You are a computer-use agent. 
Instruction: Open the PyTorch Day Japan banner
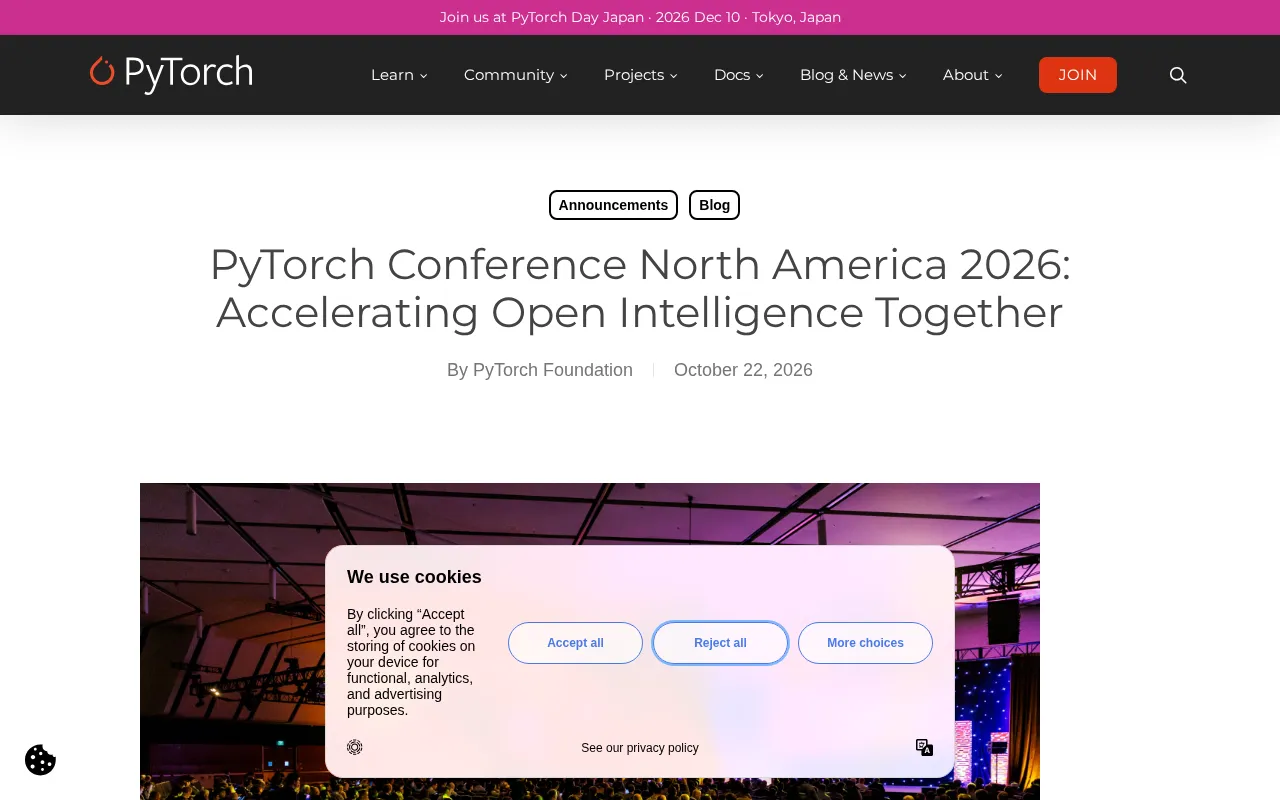640,17
